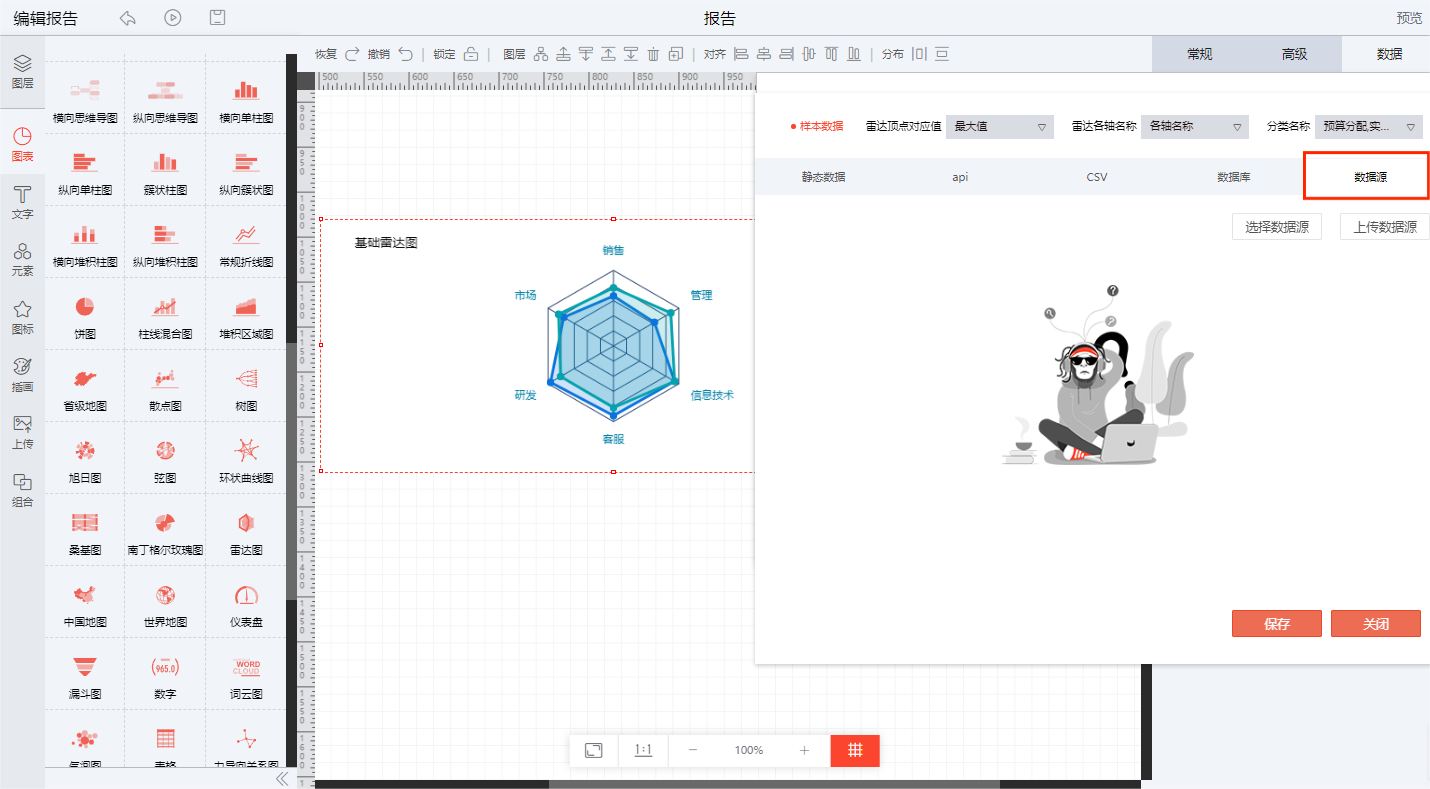
Task: Switch to the 静态数据 tab
Action: 823,177
